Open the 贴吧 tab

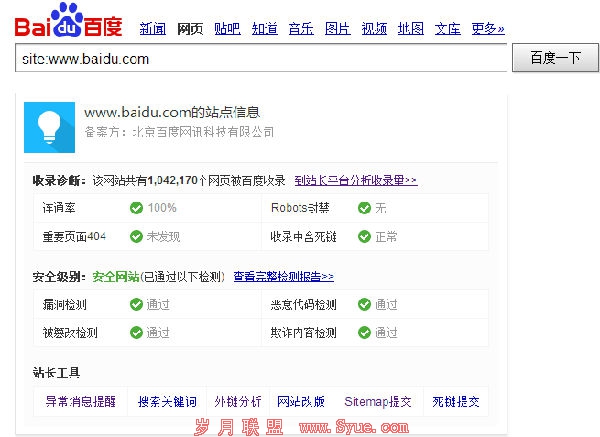pyautogui.click(x=227, y=29)
